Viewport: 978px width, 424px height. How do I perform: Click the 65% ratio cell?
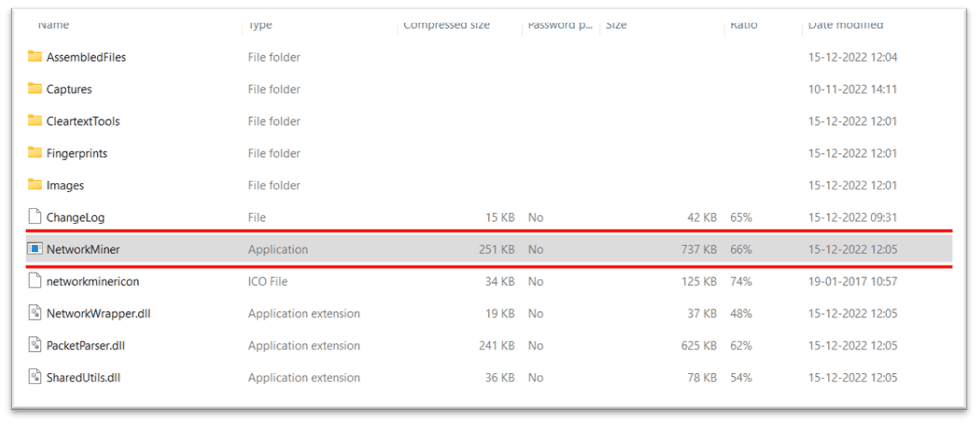pyautogui.click(x=741, y=218)
